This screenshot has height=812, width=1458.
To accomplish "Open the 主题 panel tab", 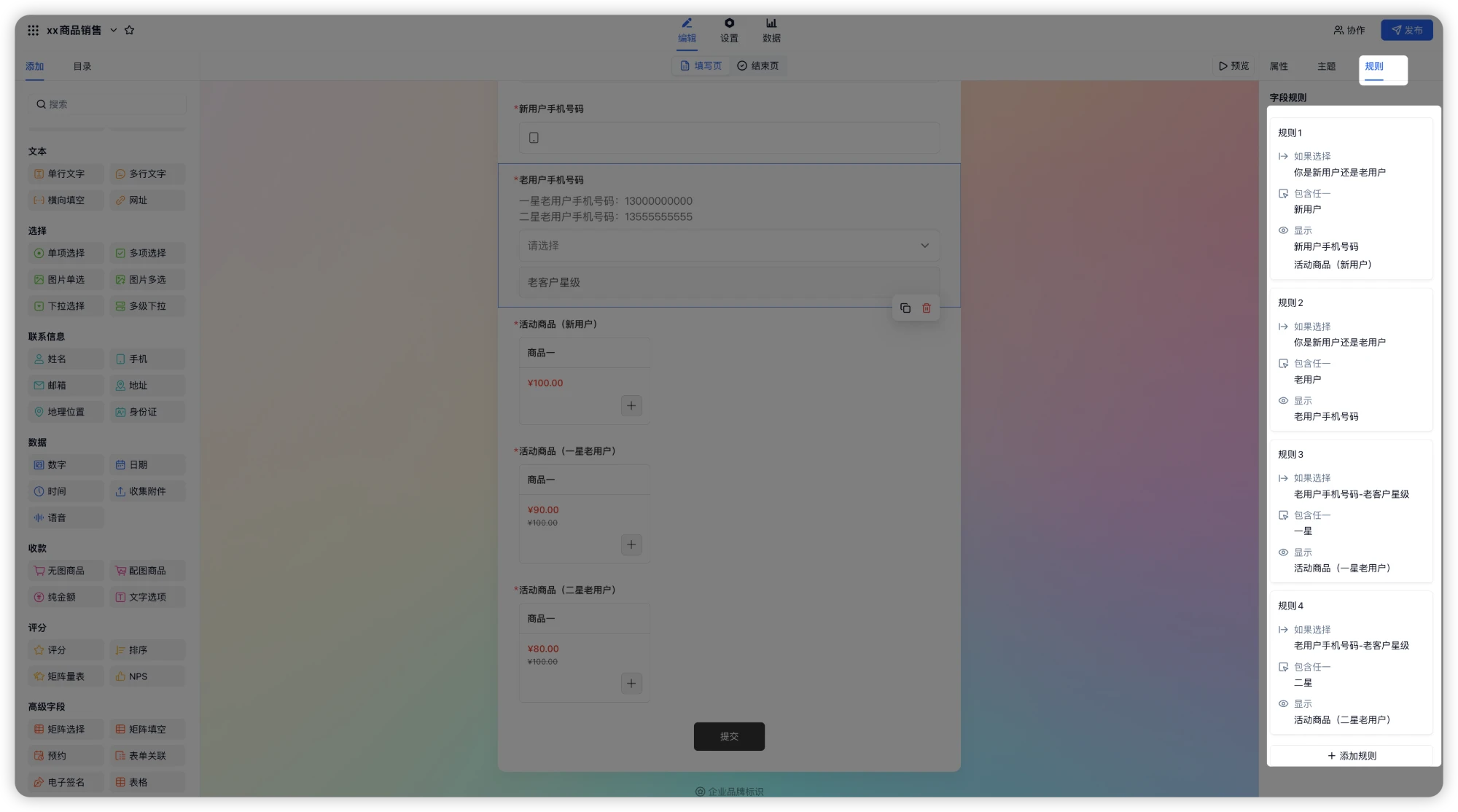I will coord(1326,66).
